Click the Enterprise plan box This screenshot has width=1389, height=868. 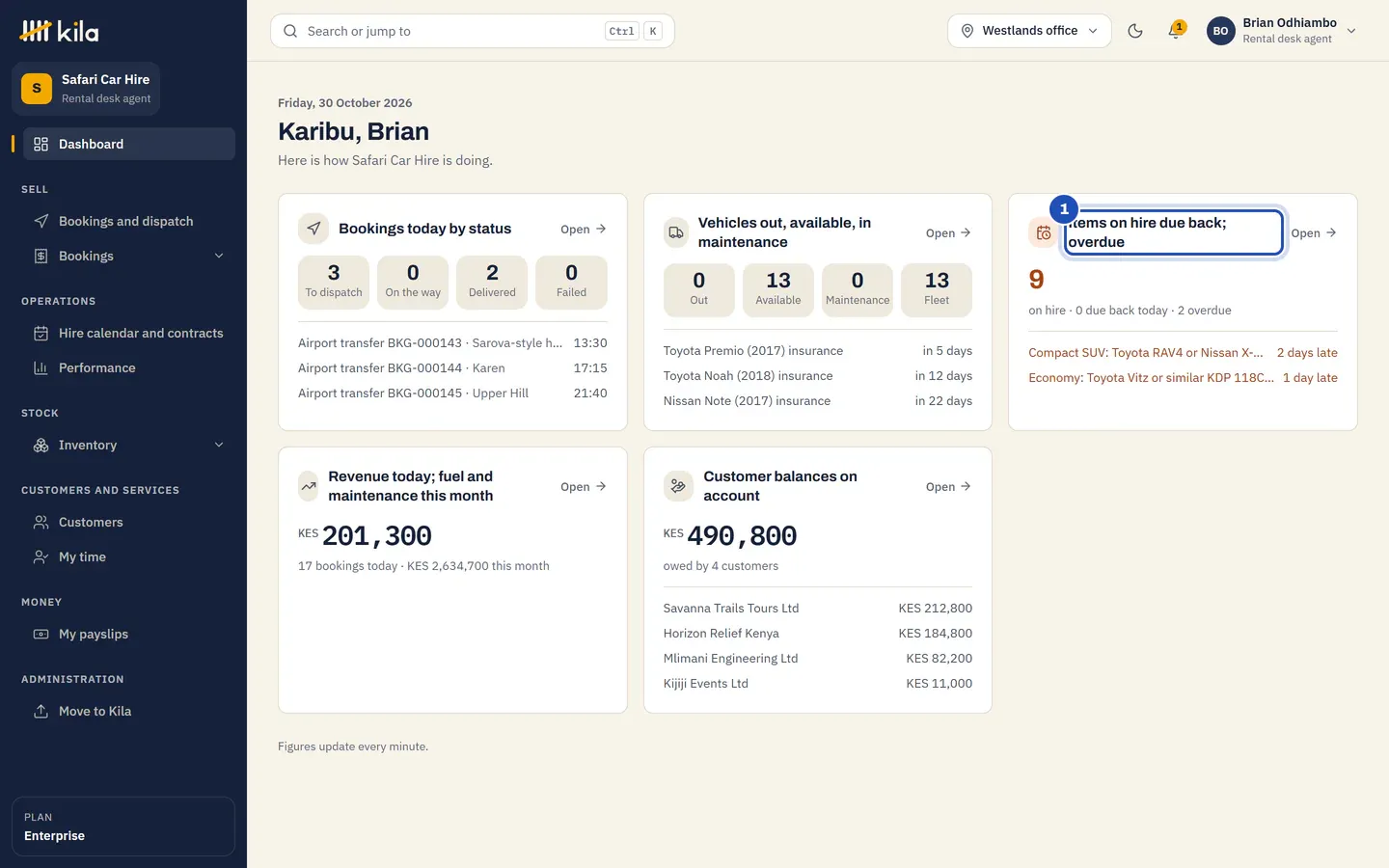[x=123, y=827]
